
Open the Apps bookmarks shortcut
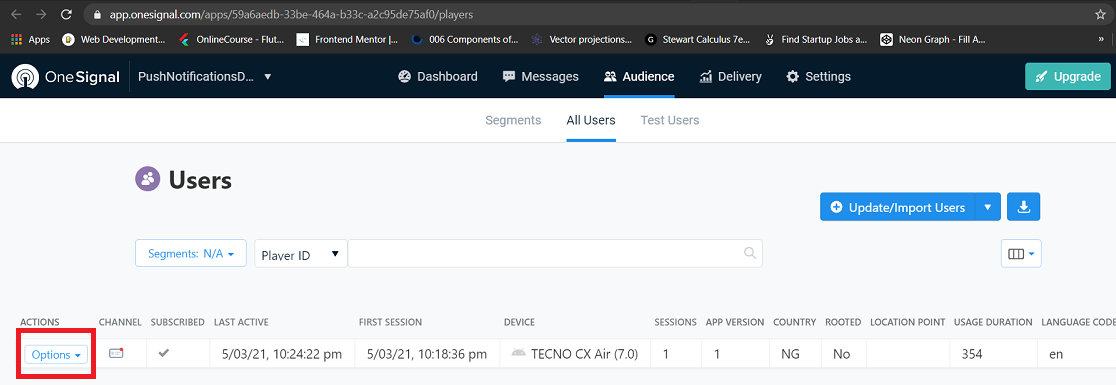(31, 40)
